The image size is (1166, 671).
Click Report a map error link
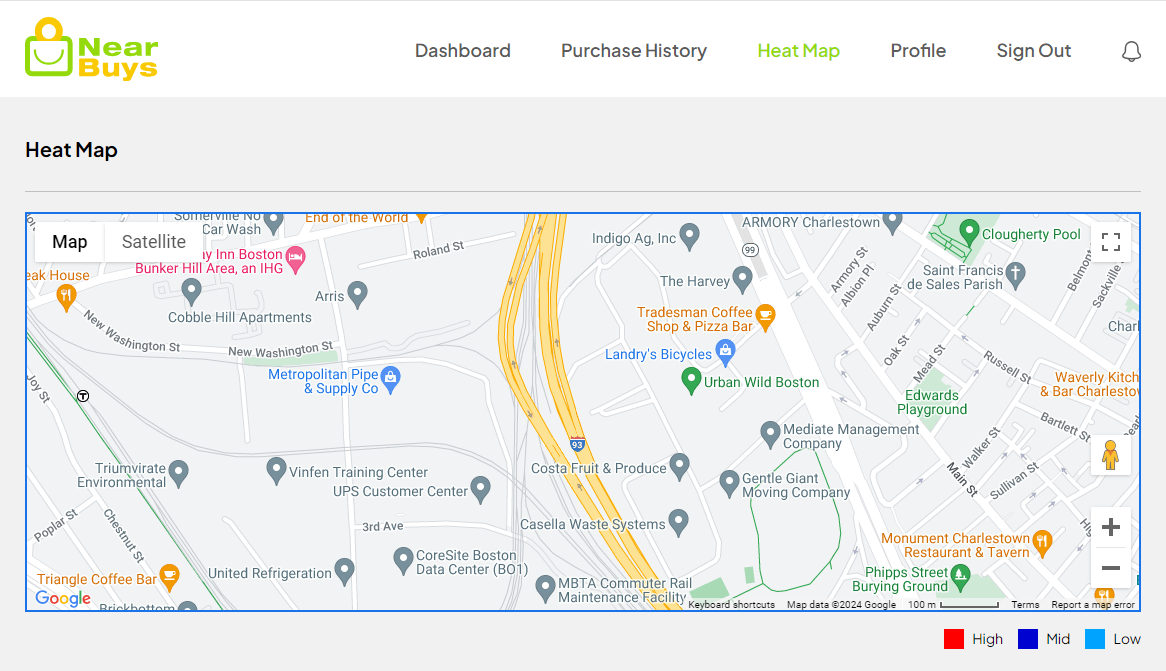point(1092,605)
